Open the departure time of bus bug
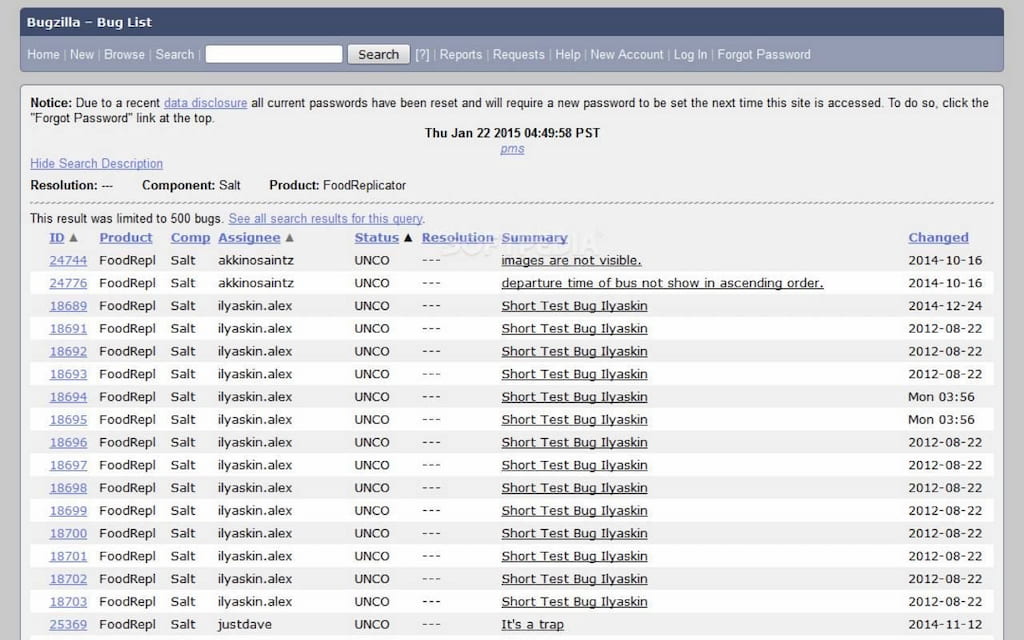Image resolution: width=1024 pixels, height=640 pixels. (663, 283)
